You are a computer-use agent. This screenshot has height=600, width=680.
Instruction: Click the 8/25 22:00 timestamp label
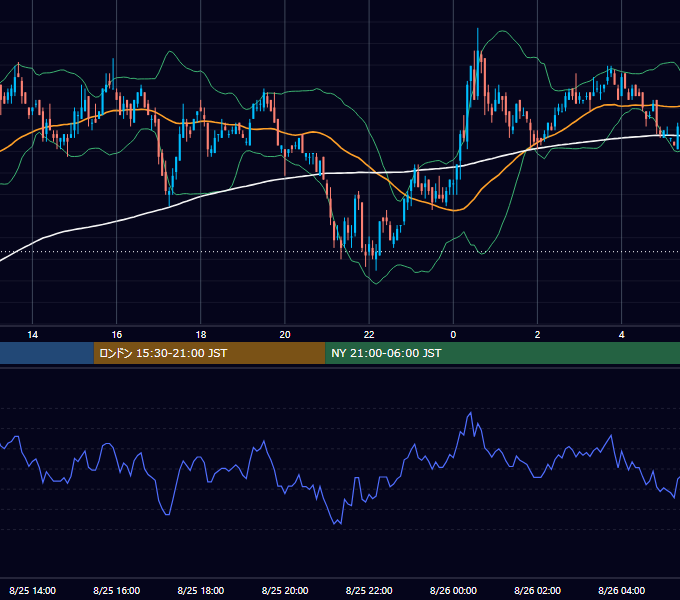point(369,590)
